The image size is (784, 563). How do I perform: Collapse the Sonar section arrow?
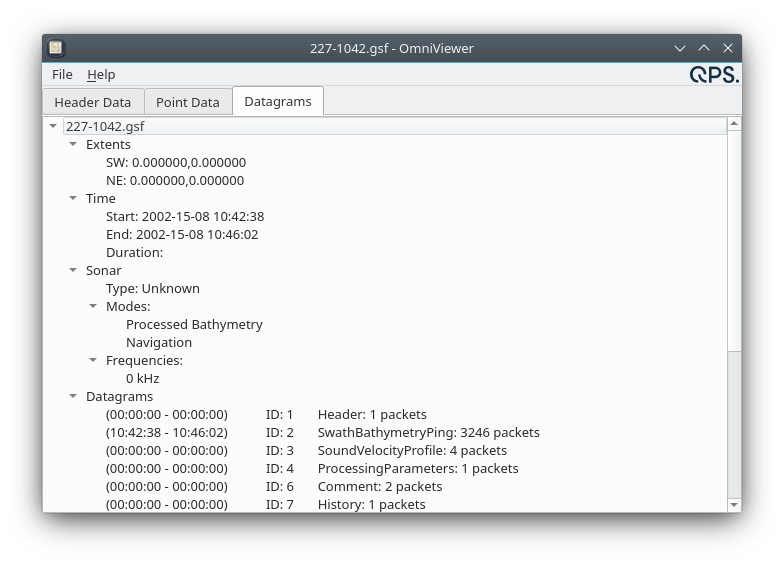pyautogui.click(x=73, y=271)
